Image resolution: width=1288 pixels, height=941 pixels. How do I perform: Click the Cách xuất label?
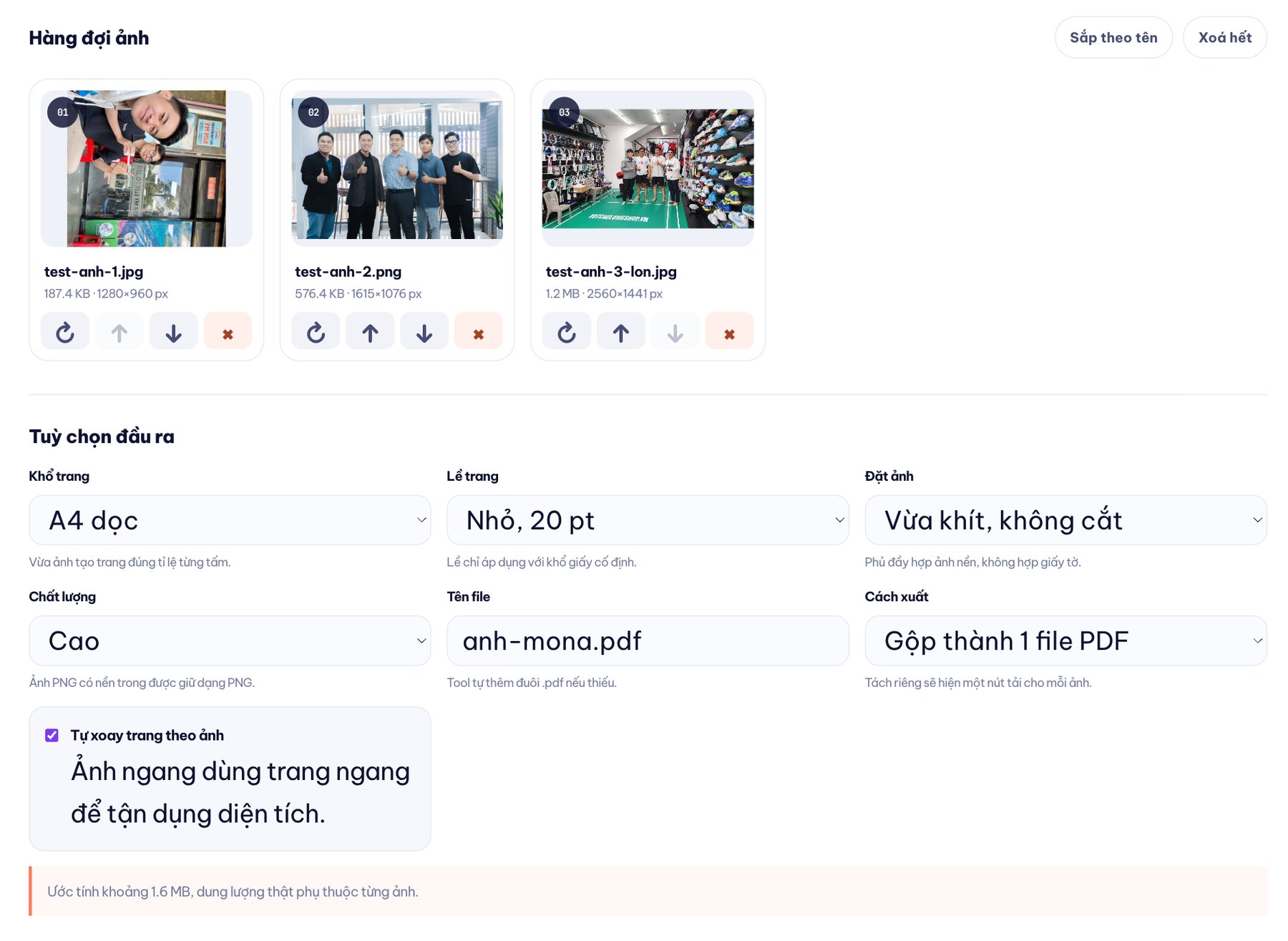coord(897,597)
